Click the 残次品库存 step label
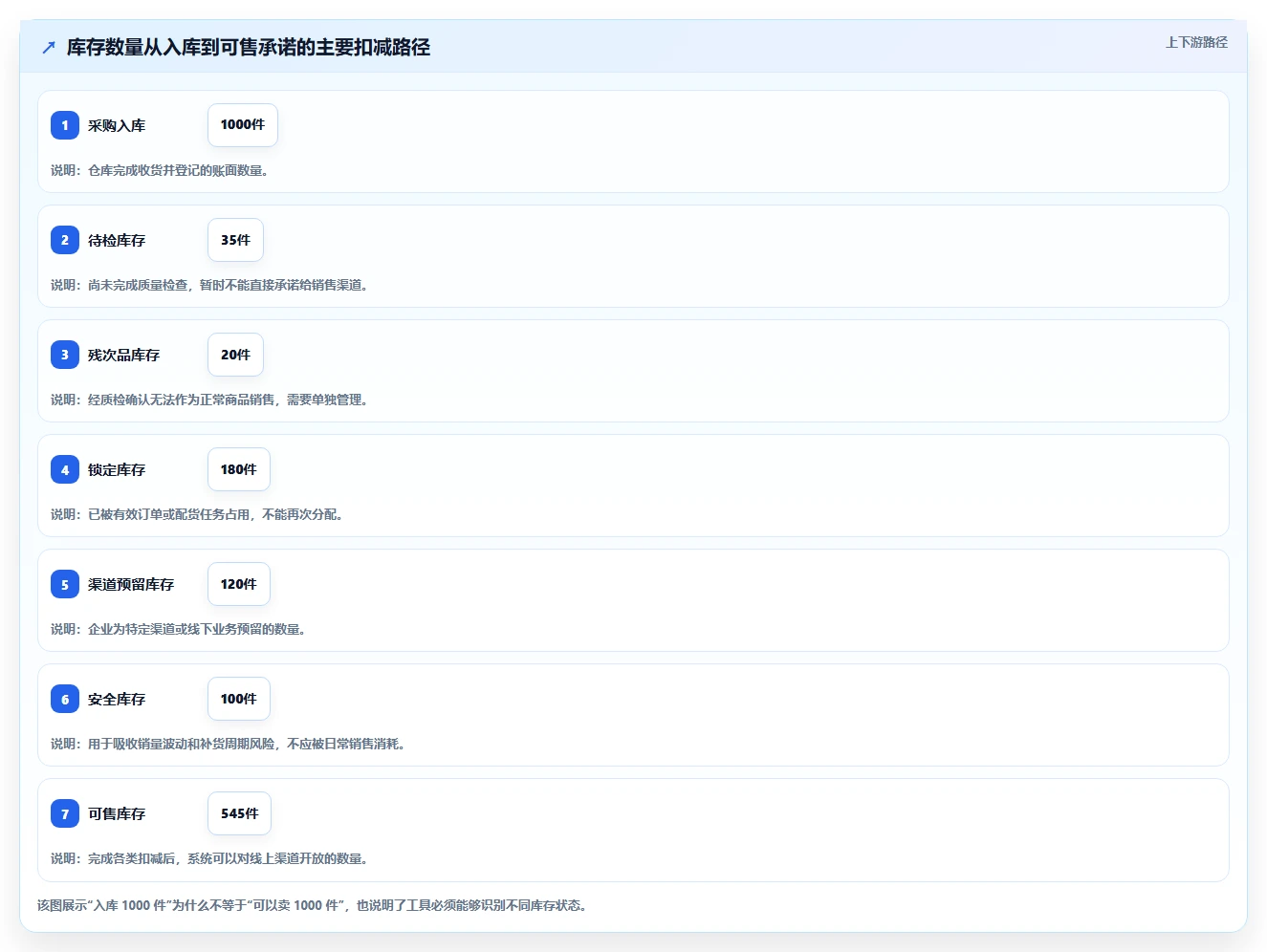This screenshot has width=1267, height=952. click(x=124, y=355)
